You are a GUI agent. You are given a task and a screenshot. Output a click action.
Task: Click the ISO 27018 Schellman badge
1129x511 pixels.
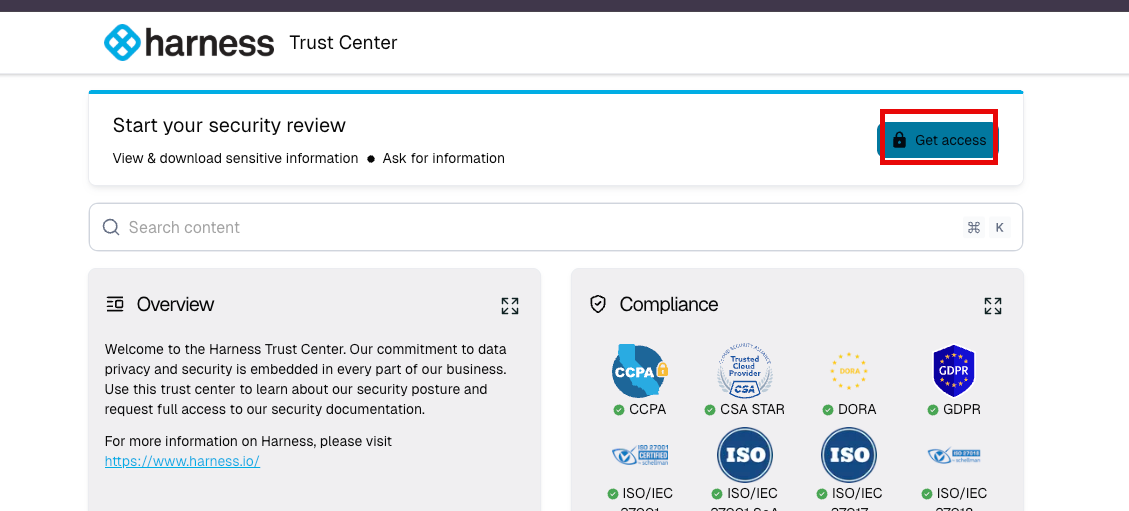[953, 455]
